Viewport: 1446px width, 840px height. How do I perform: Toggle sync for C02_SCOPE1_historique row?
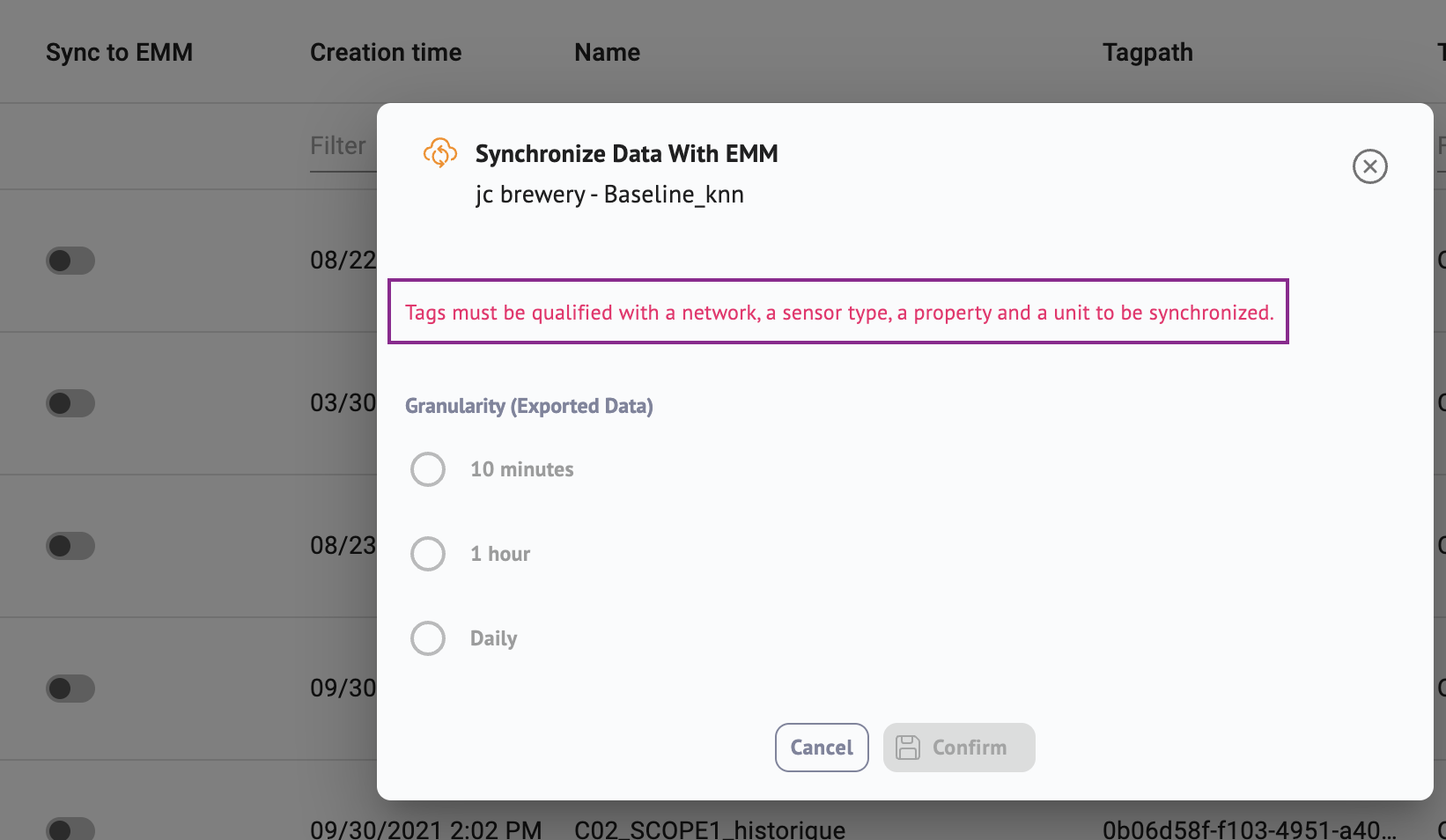[x=70, y=829]
